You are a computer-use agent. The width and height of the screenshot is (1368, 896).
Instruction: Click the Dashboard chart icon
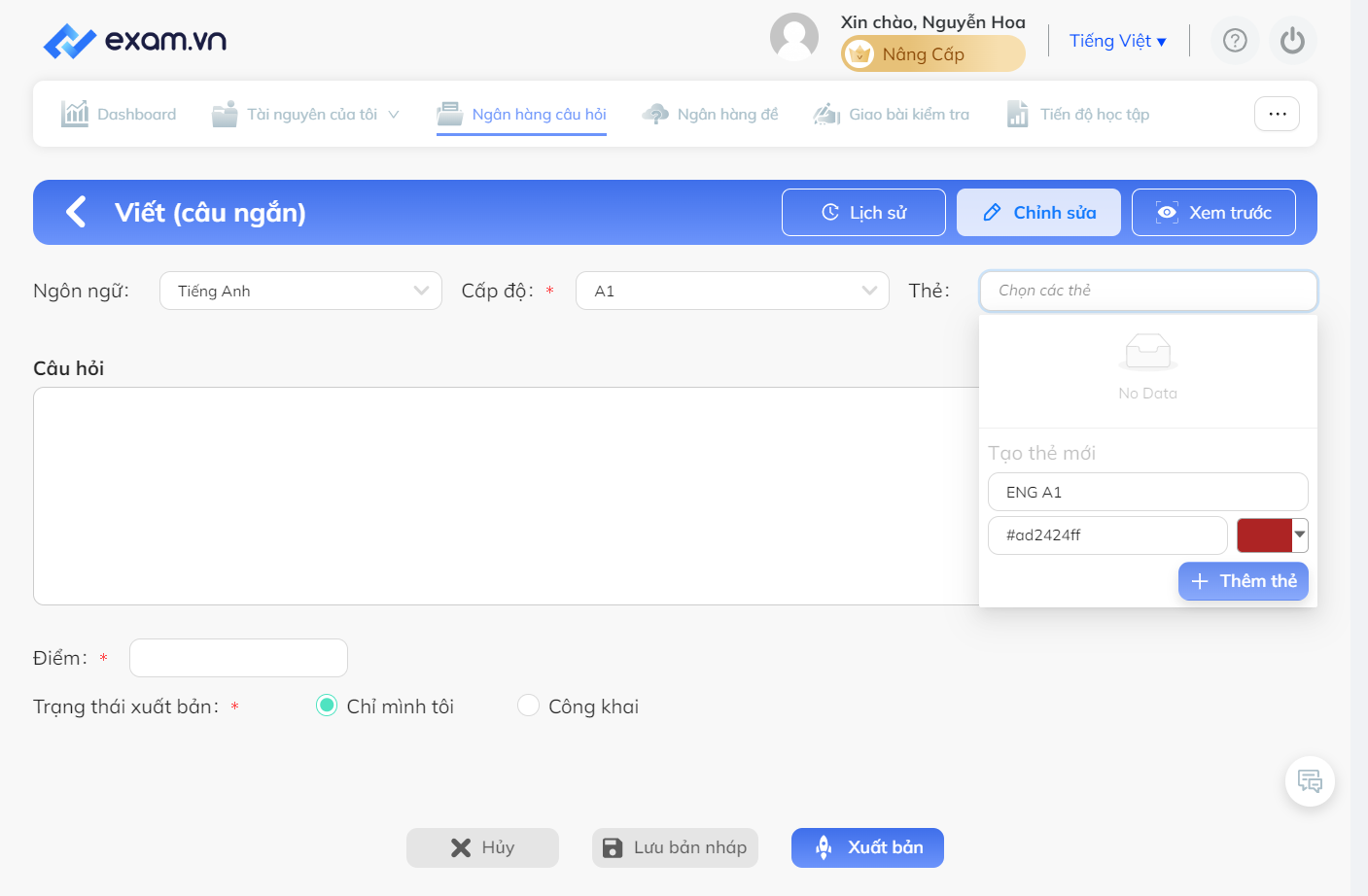(x=75, y=114)
